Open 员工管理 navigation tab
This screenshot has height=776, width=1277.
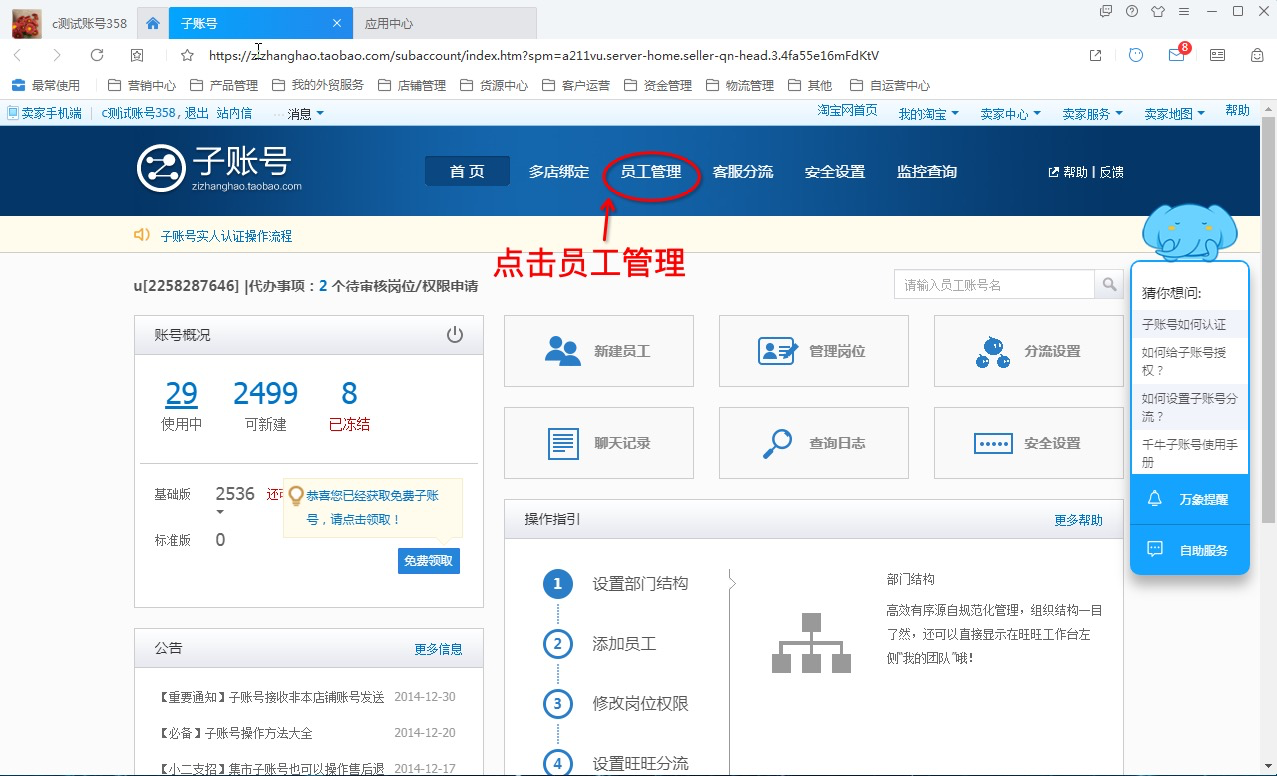(651, 172)
